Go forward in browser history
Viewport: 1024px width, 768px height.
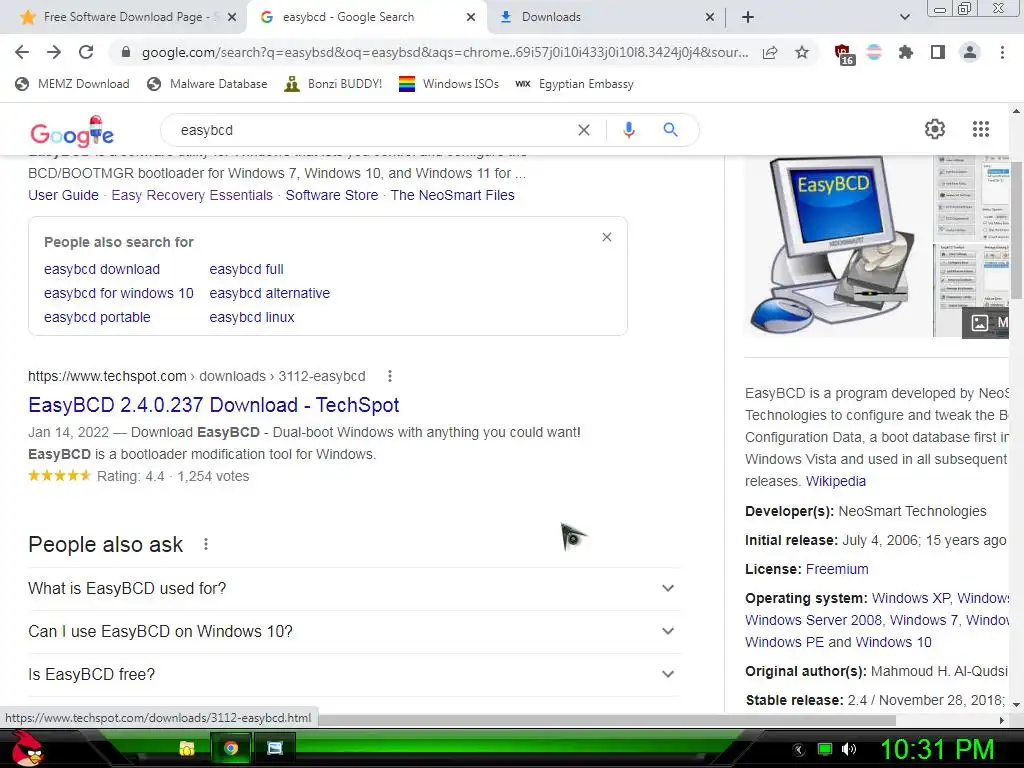(x=54, y=52)
